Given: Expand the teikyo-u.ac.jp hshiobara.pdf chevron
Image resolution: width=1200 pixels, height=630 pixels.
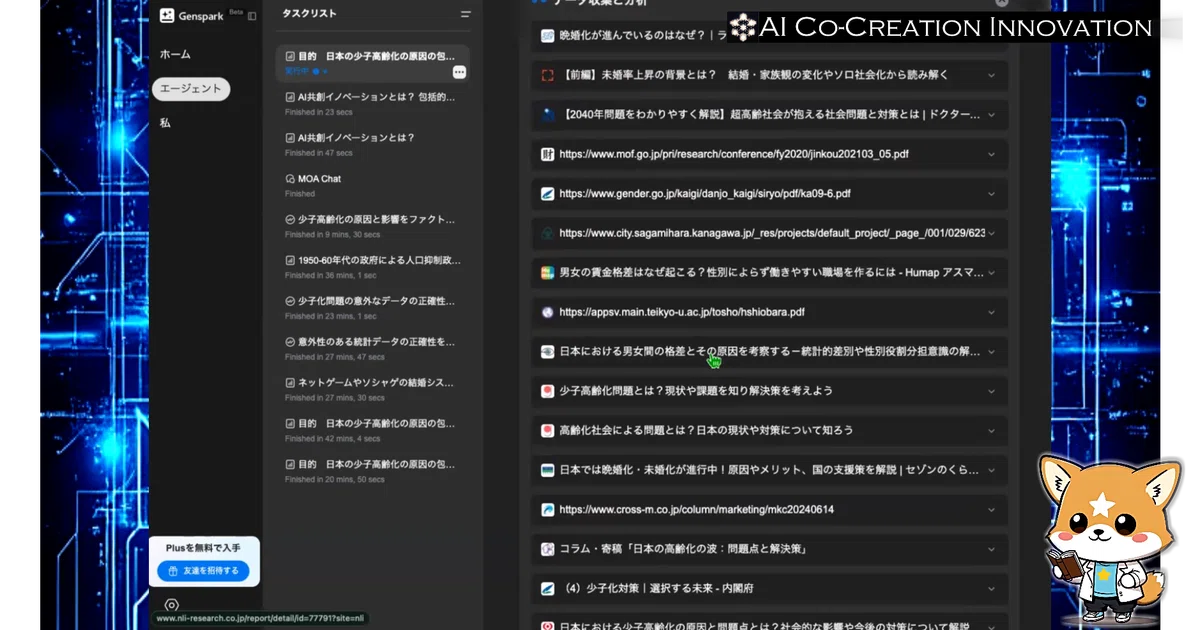Looking at the screenshot, I should point(991,312).
